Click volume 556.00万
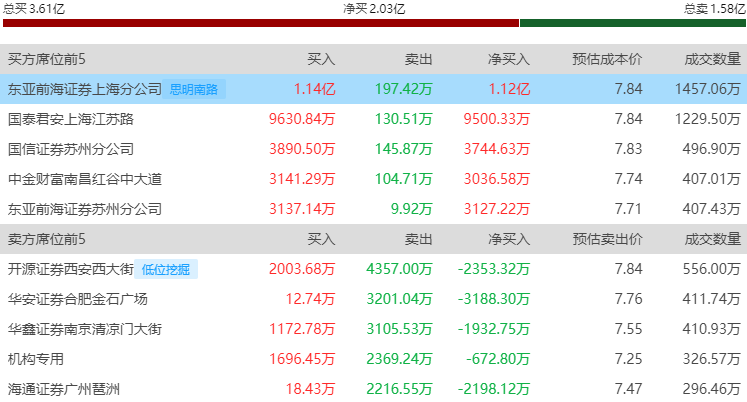The image size is (747, 402). tap(711, 269)
